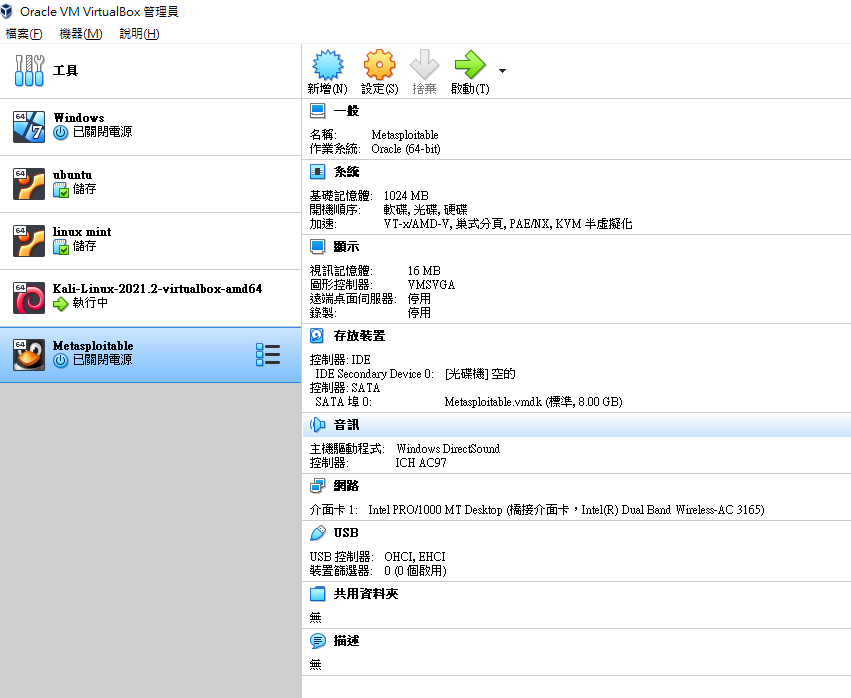Viewport: 851px width, 698px height.
Task: Click the 存放裝置 storage disk icon
Action: [317, 335]
